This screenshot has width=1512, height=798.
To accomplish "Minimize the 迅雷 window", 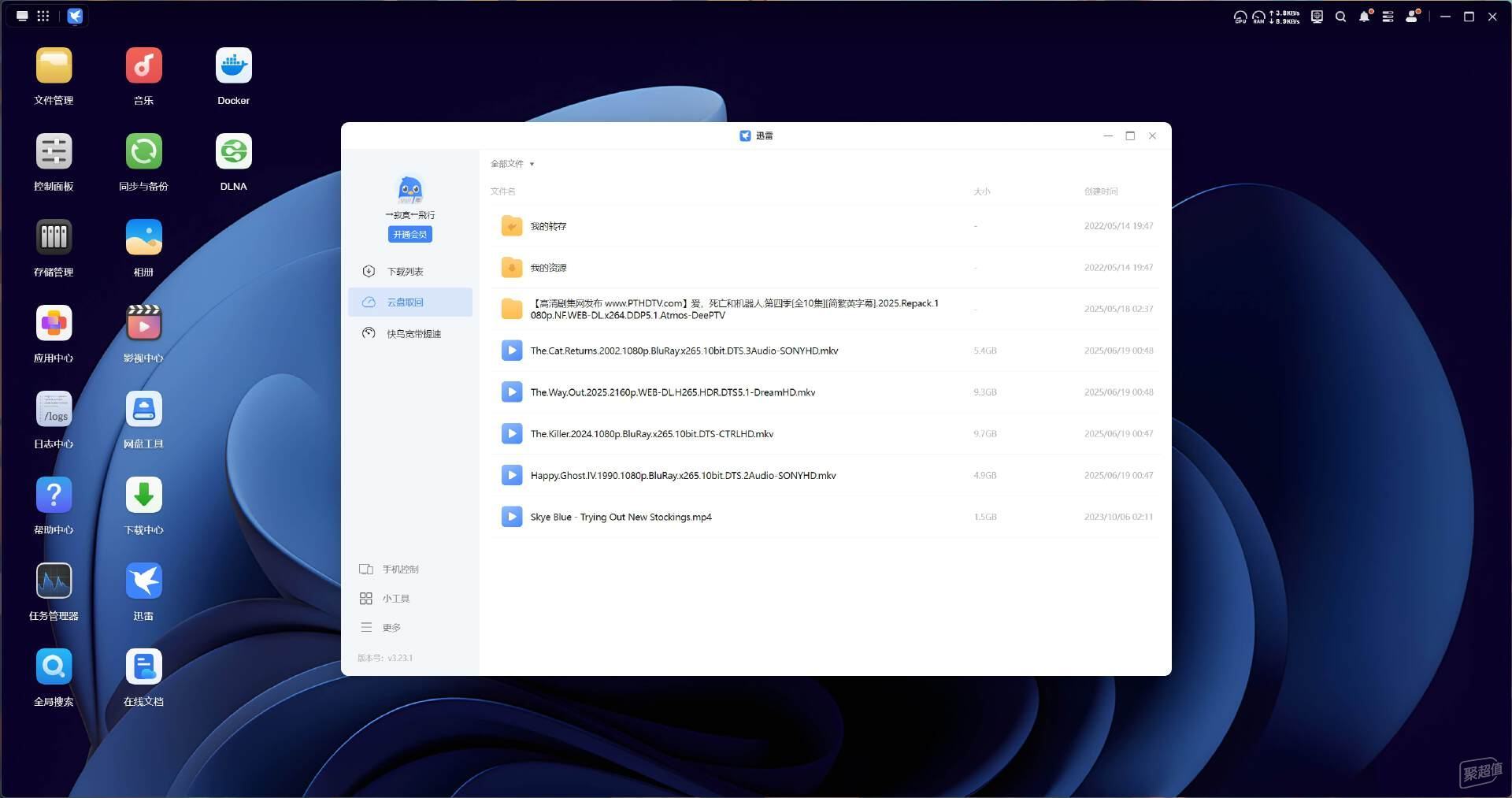I will [x=1108, y=135].
